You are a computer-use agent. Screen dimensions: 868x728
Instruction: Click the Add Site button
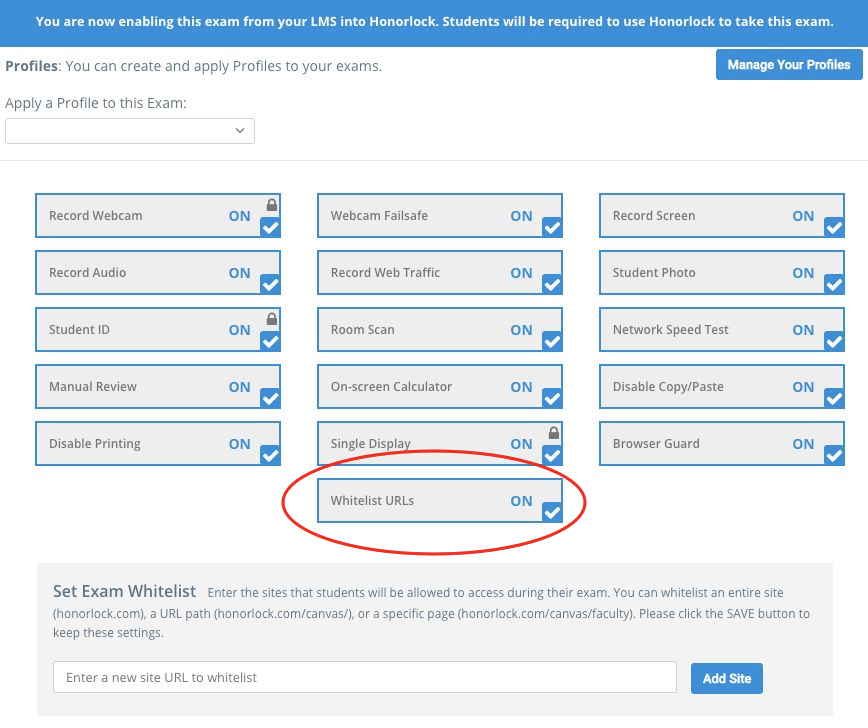pyautogui.click(x=726, y=678)
